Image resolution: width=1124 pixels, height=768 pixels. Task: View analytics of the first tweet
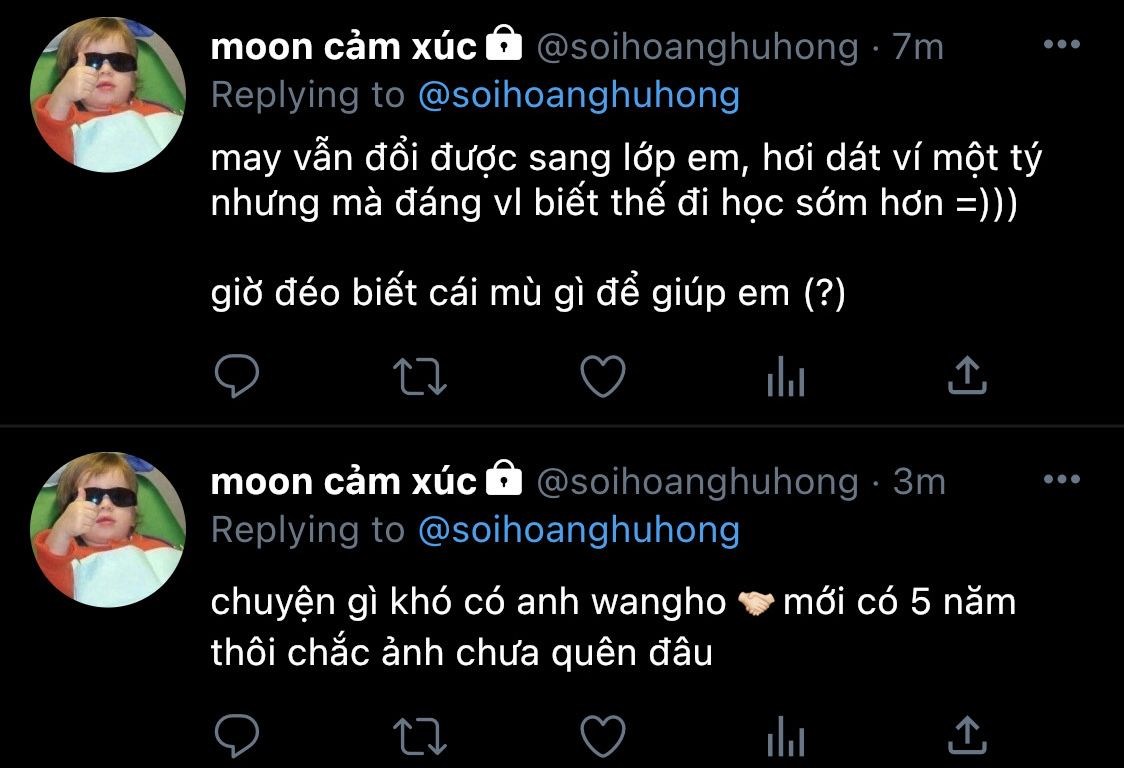(786, 376)
